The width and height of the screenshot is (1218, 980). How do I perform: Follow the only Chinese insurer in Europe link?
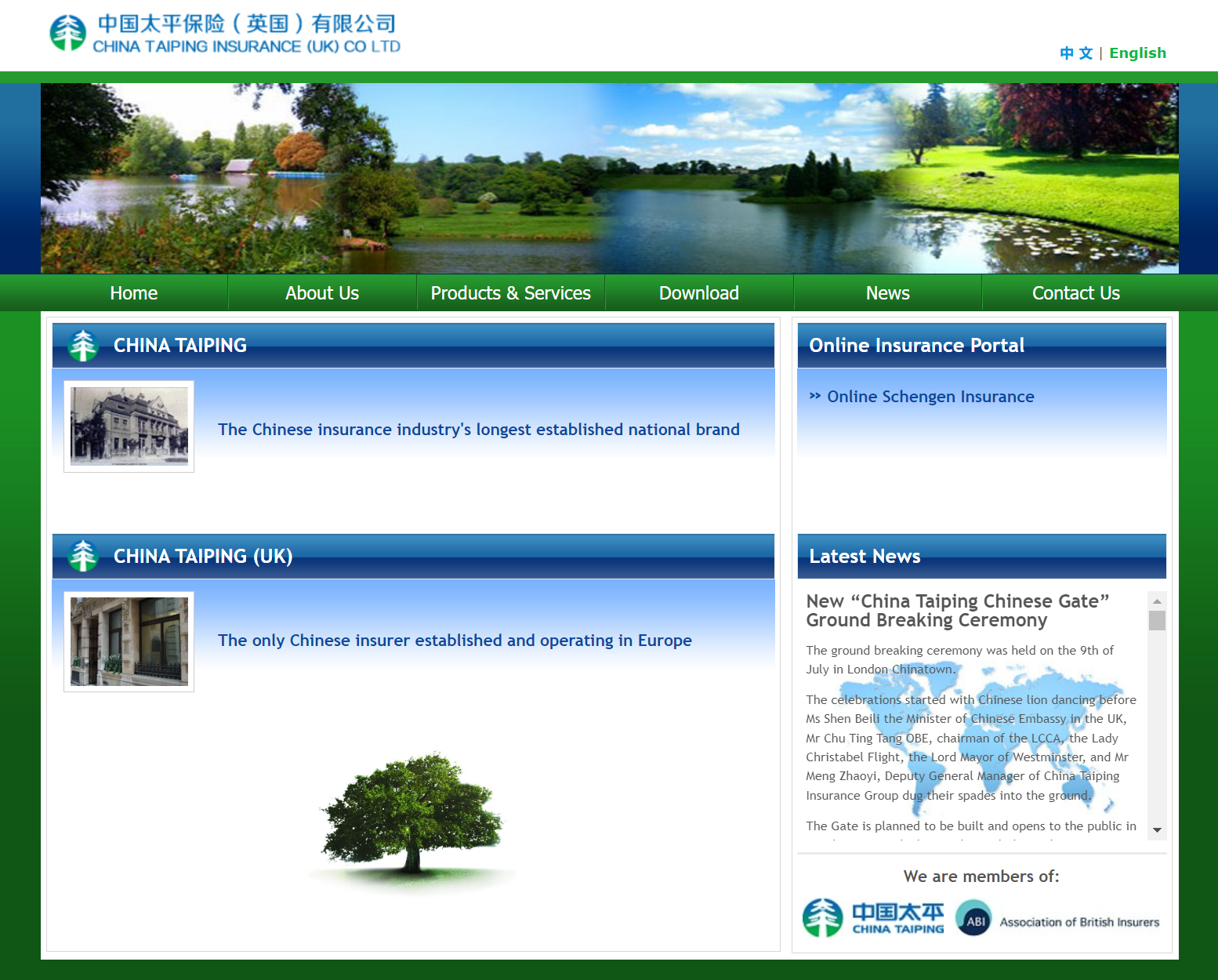(455, 641)
